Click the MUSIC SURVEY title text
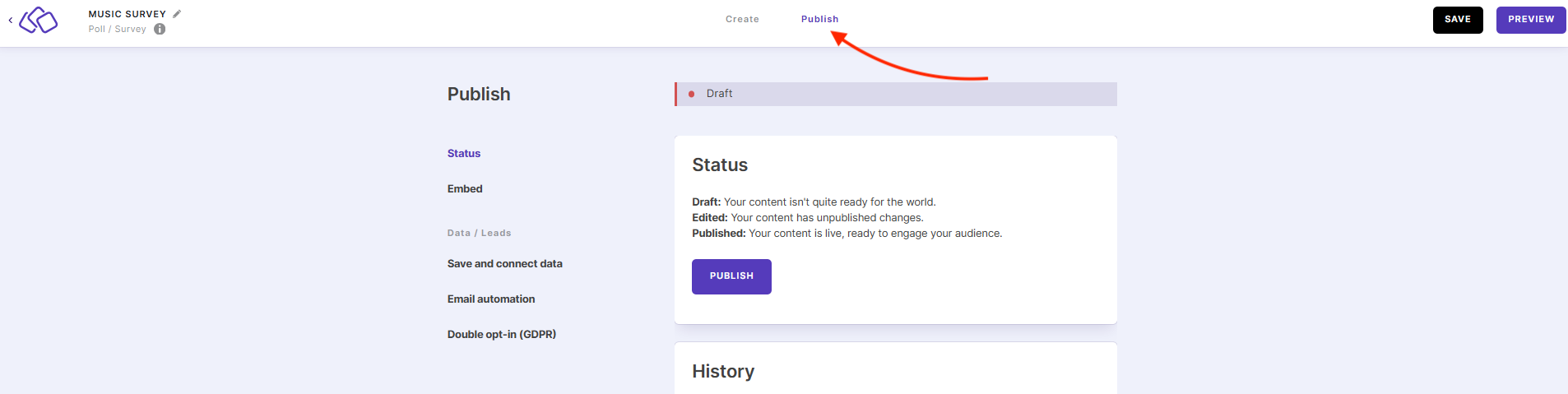The image size is (1568, 394). coord(128,14)
